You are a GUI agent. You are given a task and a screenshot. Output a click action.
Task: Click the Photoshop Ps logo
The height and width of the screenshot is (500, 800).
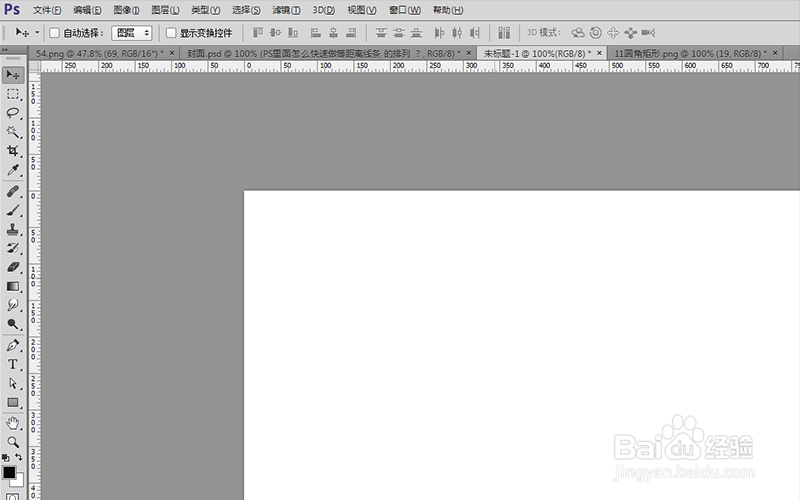[12, 9]
